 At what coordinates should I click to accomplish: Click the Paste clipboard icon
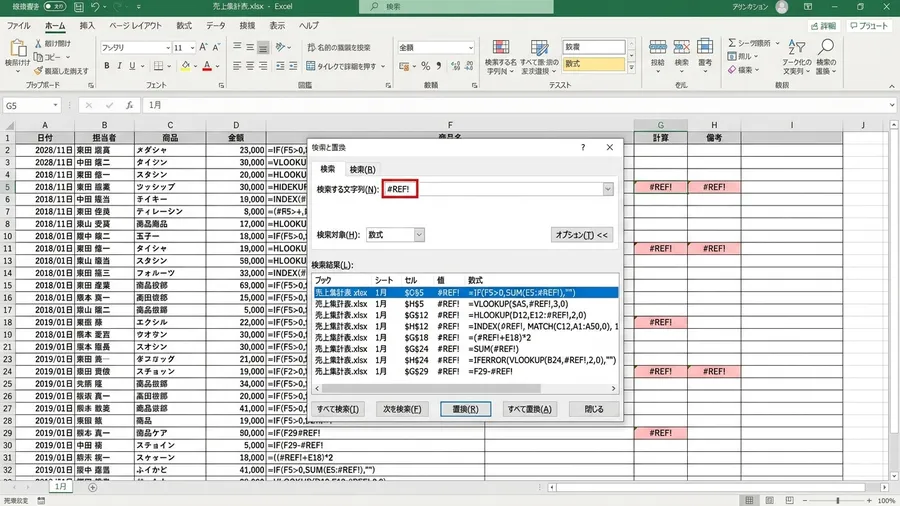18,49
